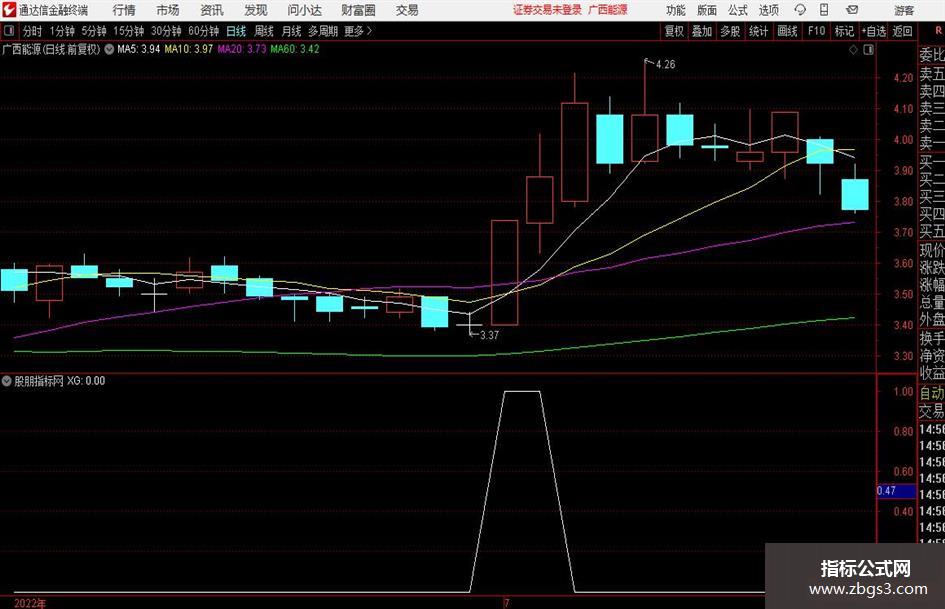Click the round icon beside 广西能源 chart title
Viewport: 945px width, 609px height.
109,49
